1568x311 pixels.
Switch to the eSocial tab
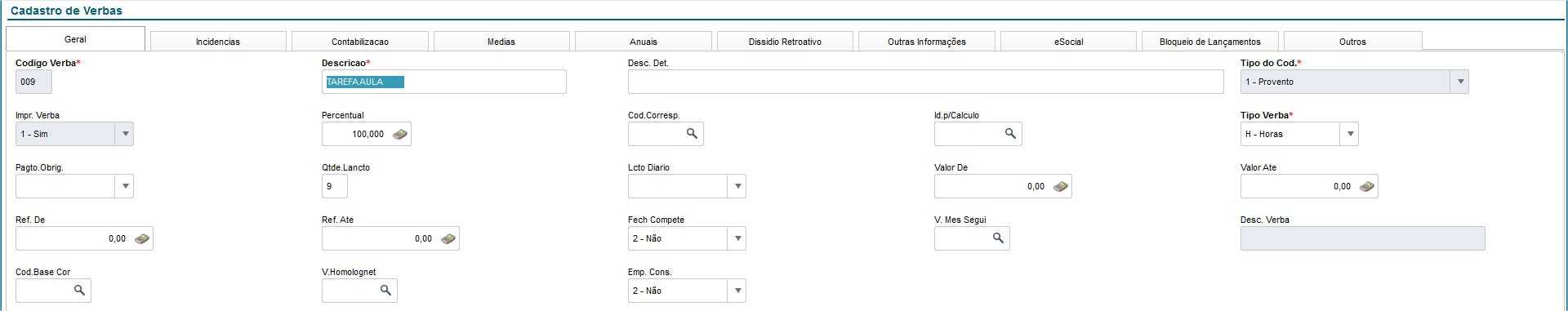(1068, 42)
